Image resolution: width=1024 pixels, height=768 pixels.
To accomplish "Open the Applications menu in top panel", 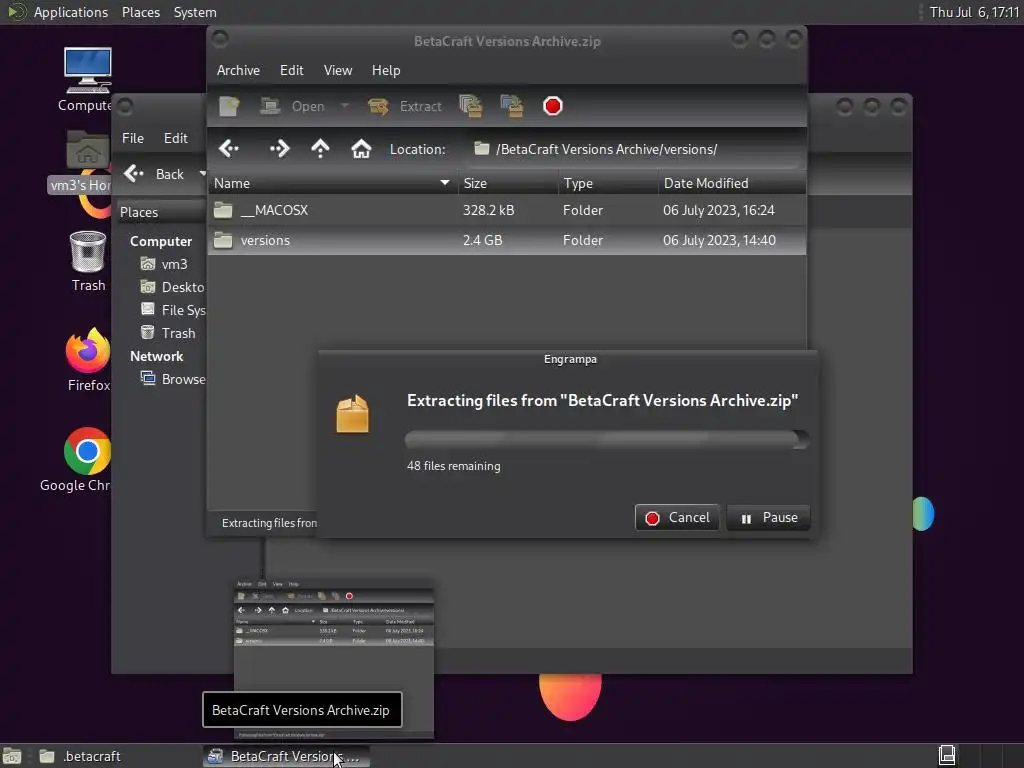I will point(71,12).
